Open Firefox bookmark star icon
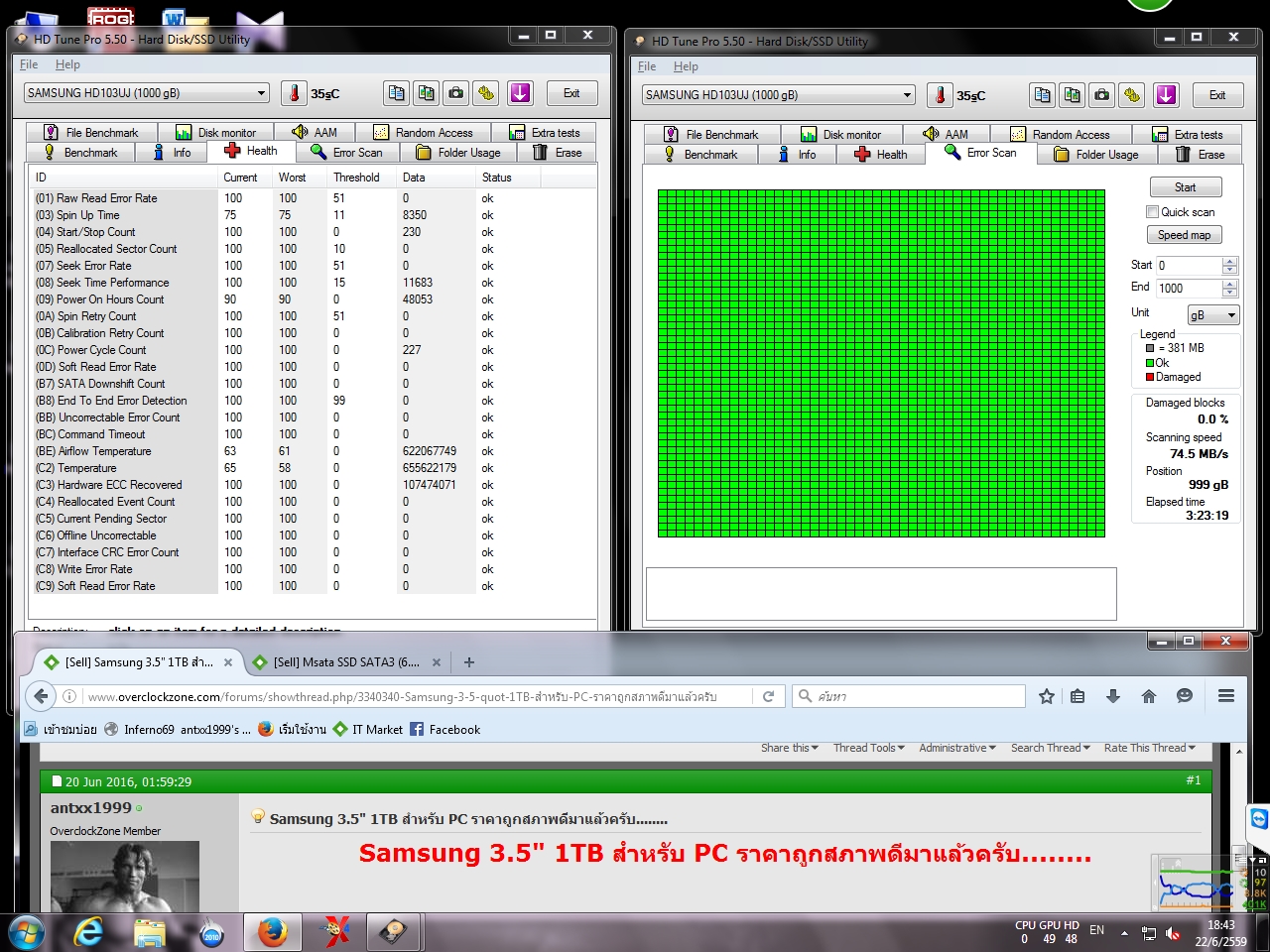The image size is (1270, 952). [1046, 696]
